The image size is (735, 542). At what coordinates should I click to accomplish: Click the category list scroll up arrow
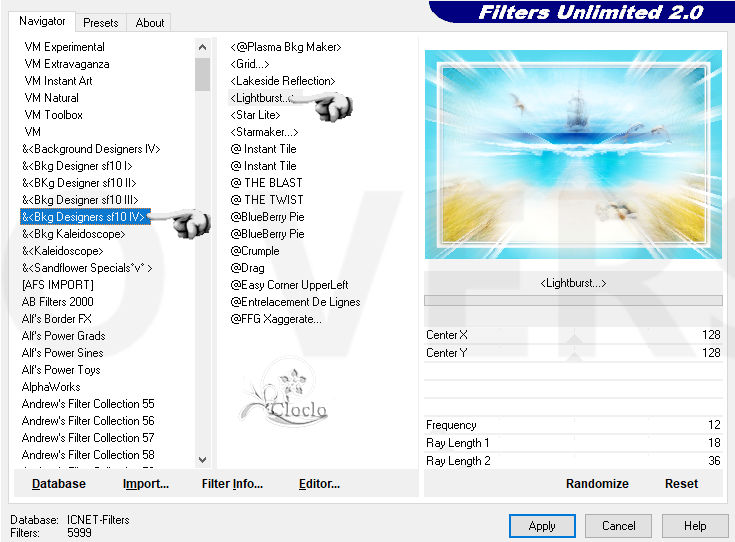(202, 47)
